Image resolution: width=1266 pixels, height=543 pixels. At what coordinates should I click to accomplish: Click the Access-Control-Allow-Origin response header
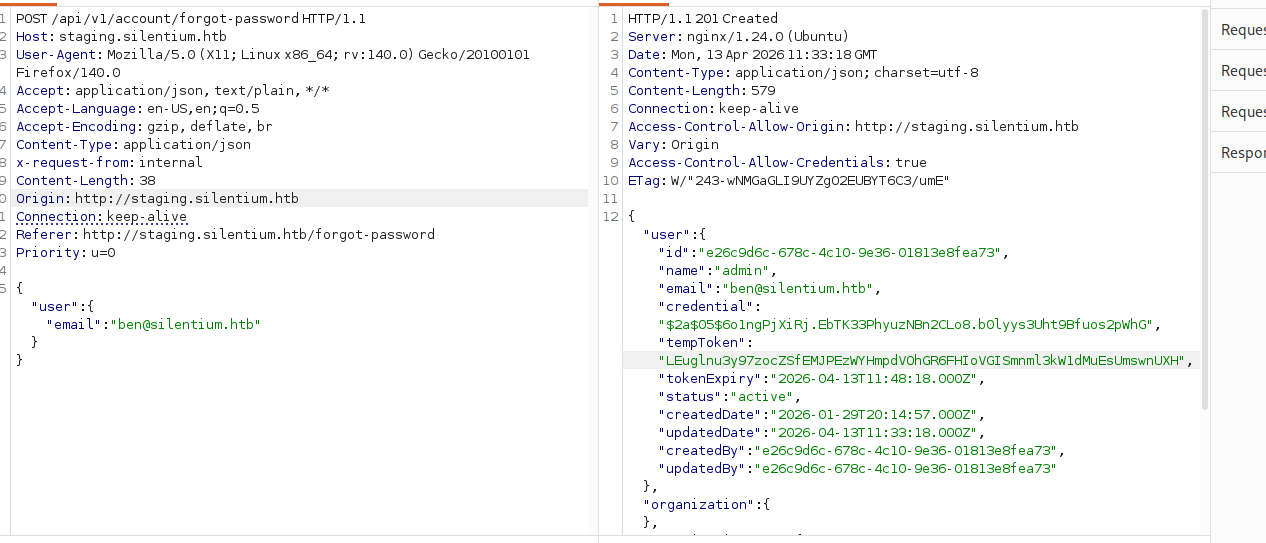(853, 127)
